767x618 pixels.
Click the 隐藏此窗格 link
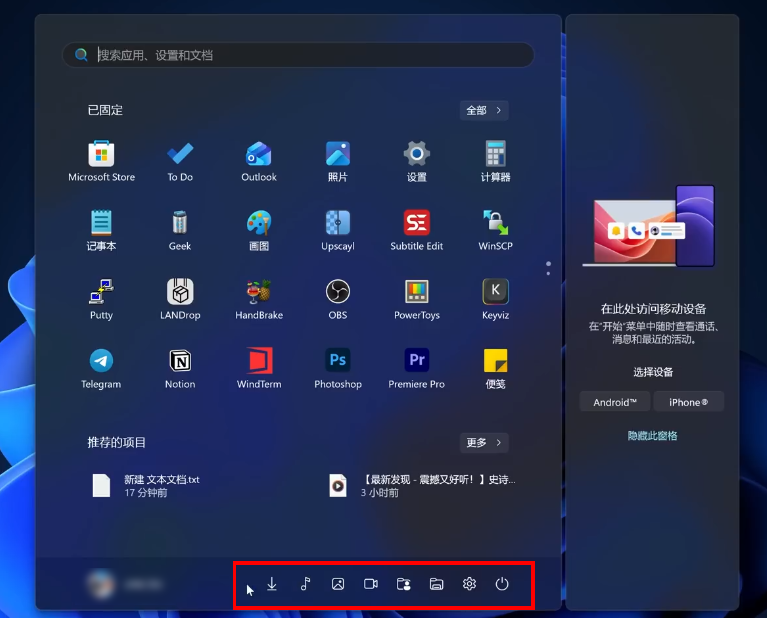(x=652, y=435)
